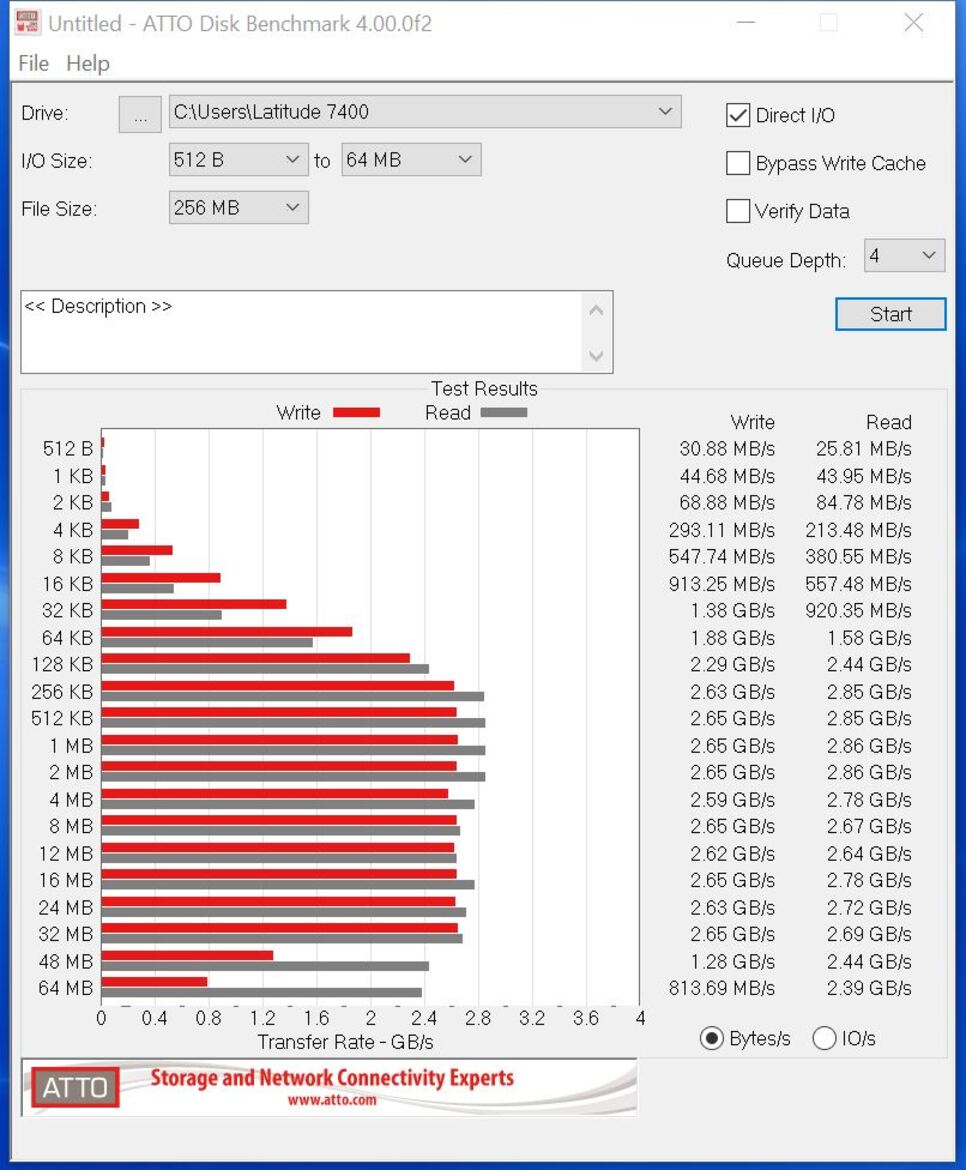Viewport: 966px width, 1170px height.
Task: Open the File menu
Action: (34, 63)
